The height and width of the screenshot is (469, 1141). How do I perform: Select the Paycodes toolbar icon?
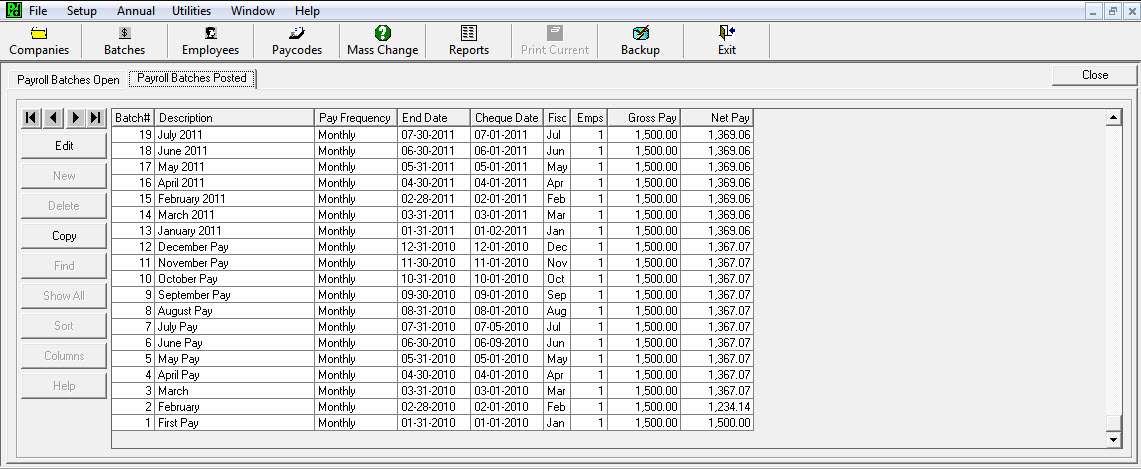(x=297, y=41)
